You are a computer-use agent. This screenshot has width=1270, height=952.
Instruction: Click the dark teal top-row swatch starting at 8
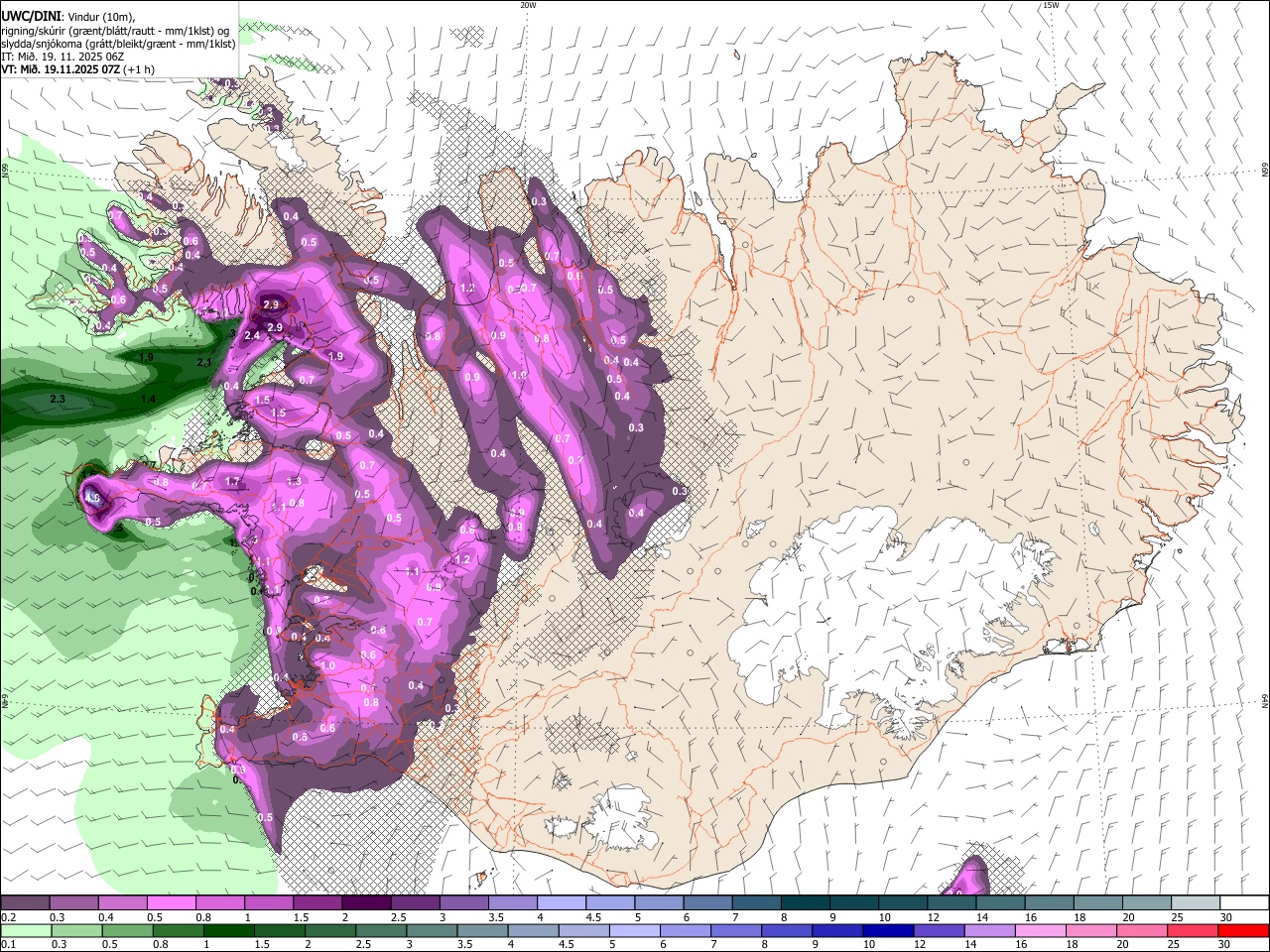tap(805, 903)
